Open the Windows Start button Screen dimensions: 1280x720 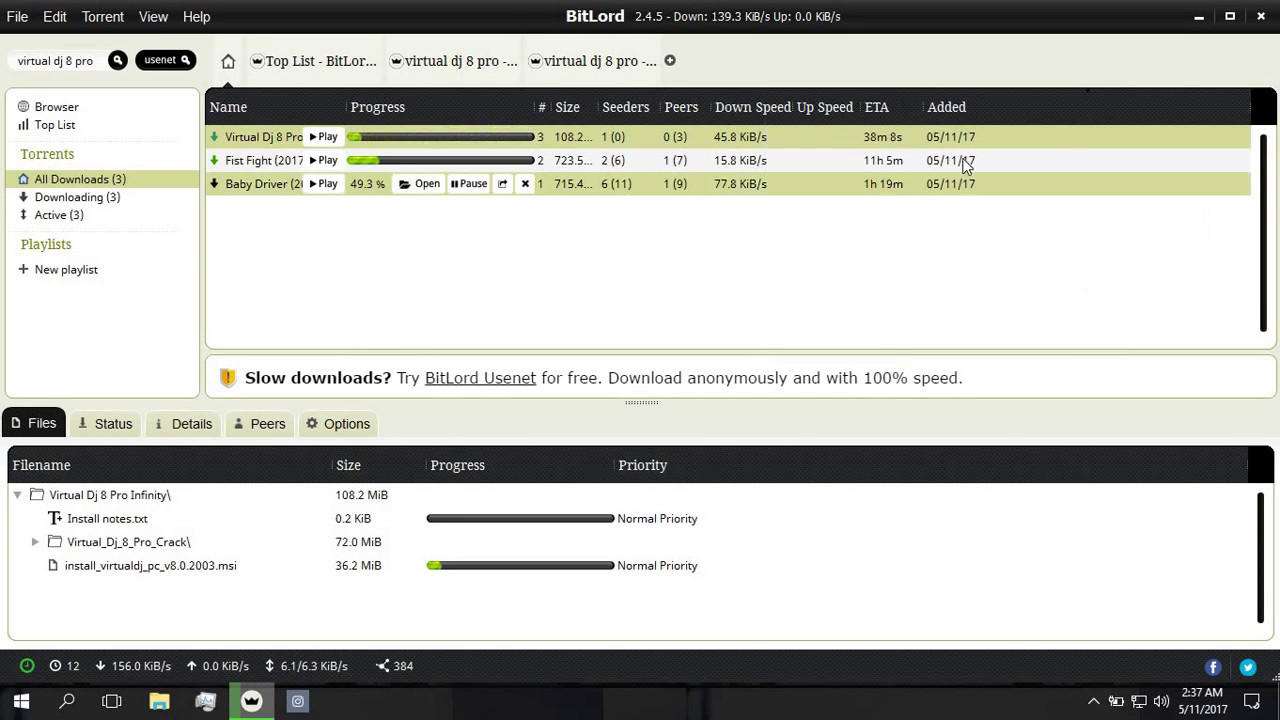(x=21, y=701)
